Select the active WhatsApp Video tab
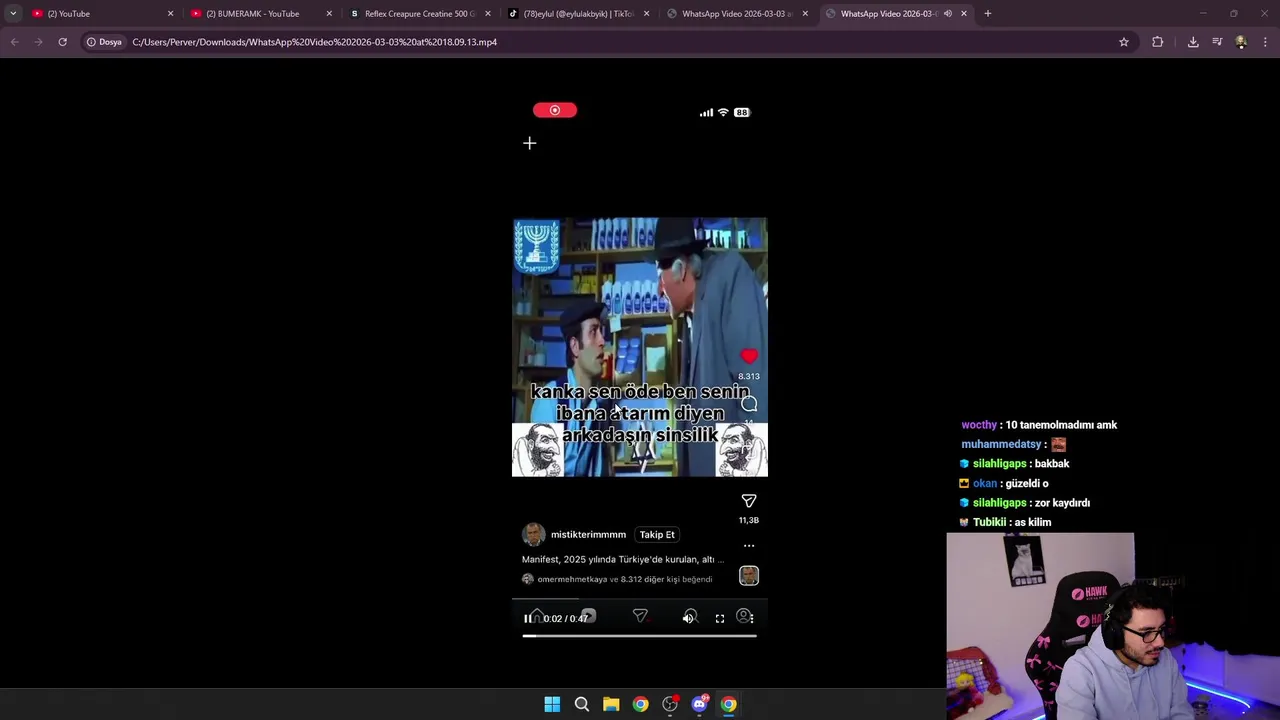Viewport: 1280px width, 720px height. 896,13
